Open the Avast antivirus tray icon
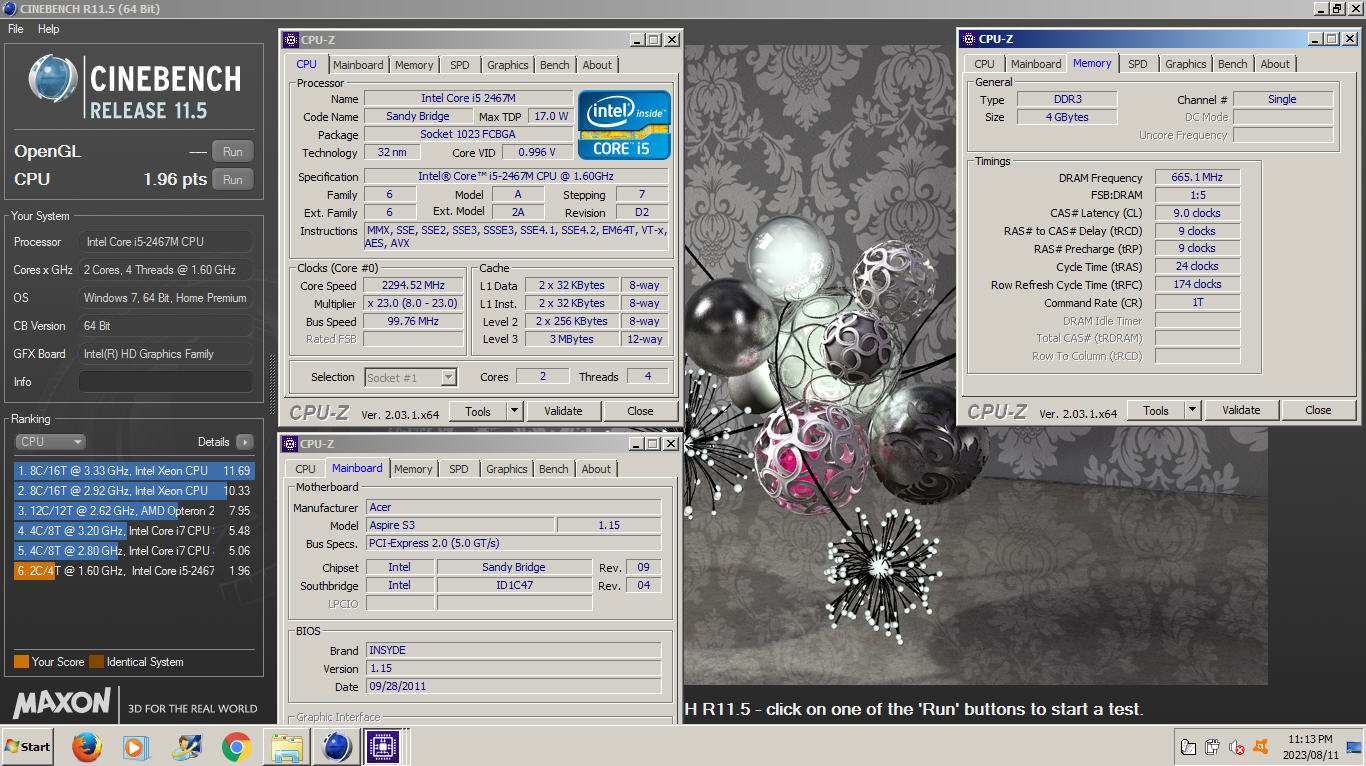The image size is (1366, 766). pyautogui.click(x=1261, y=747)
